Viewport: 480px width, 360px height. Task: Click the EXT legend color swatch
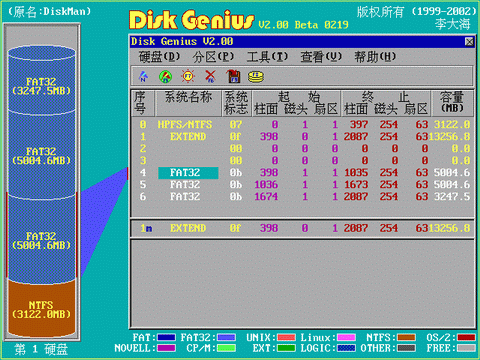tap(286, 348)
